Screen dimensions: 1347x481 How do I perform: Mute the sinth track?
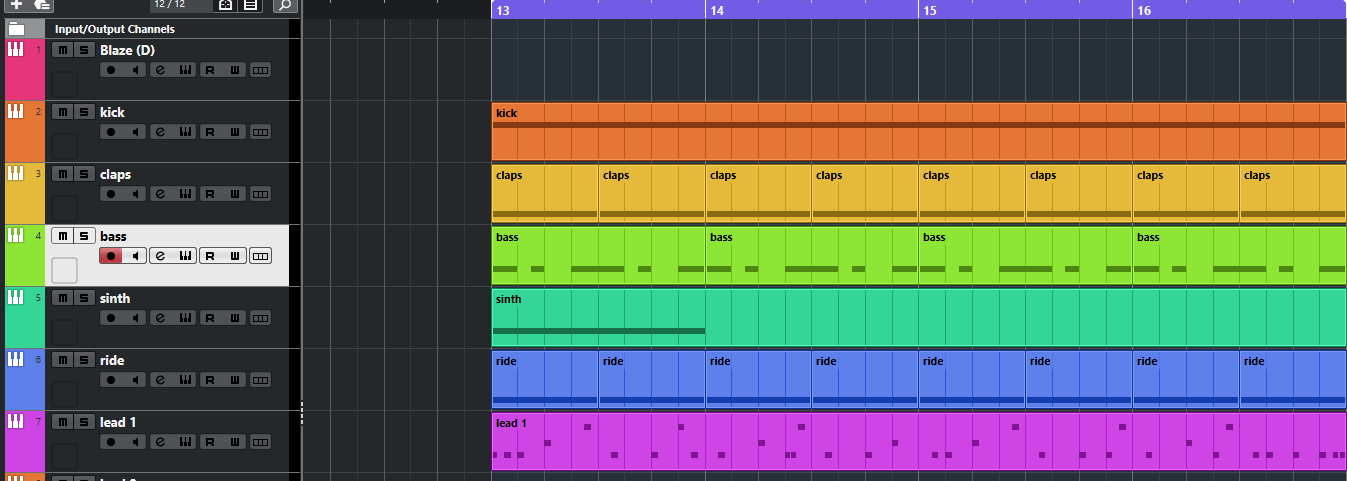pyautogui.click(x=62, y=298)
